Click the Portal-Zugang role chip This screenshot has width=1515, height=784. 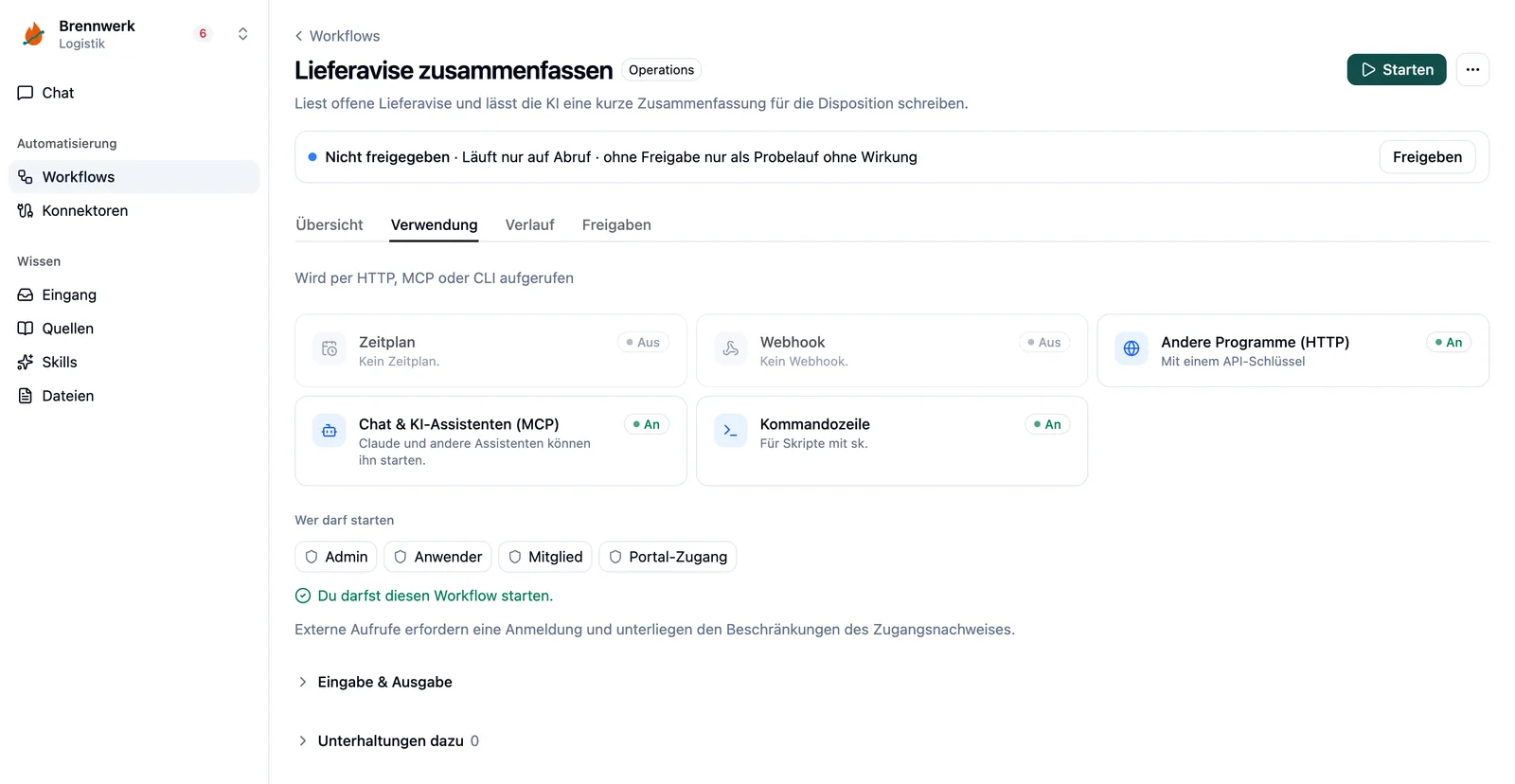668,558
